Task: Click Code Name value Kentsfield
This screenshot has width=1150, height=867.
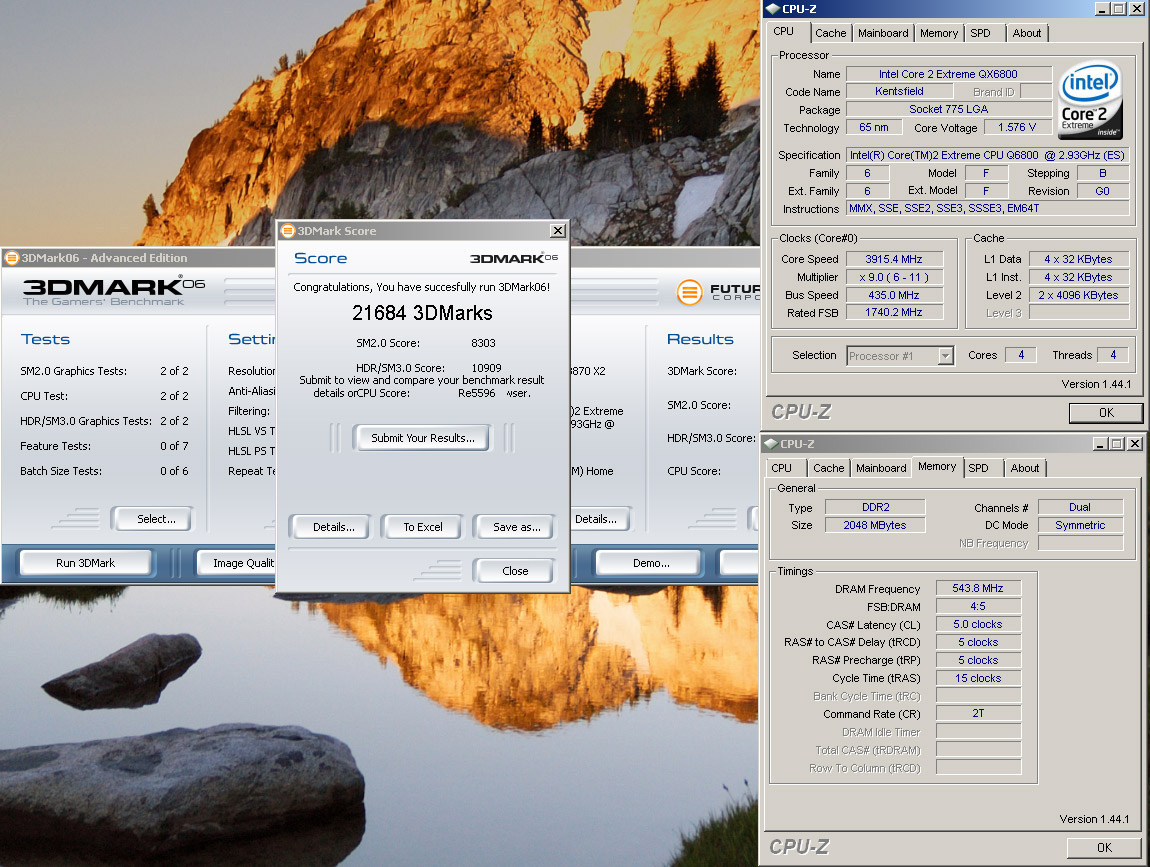Action: point(899,91)
